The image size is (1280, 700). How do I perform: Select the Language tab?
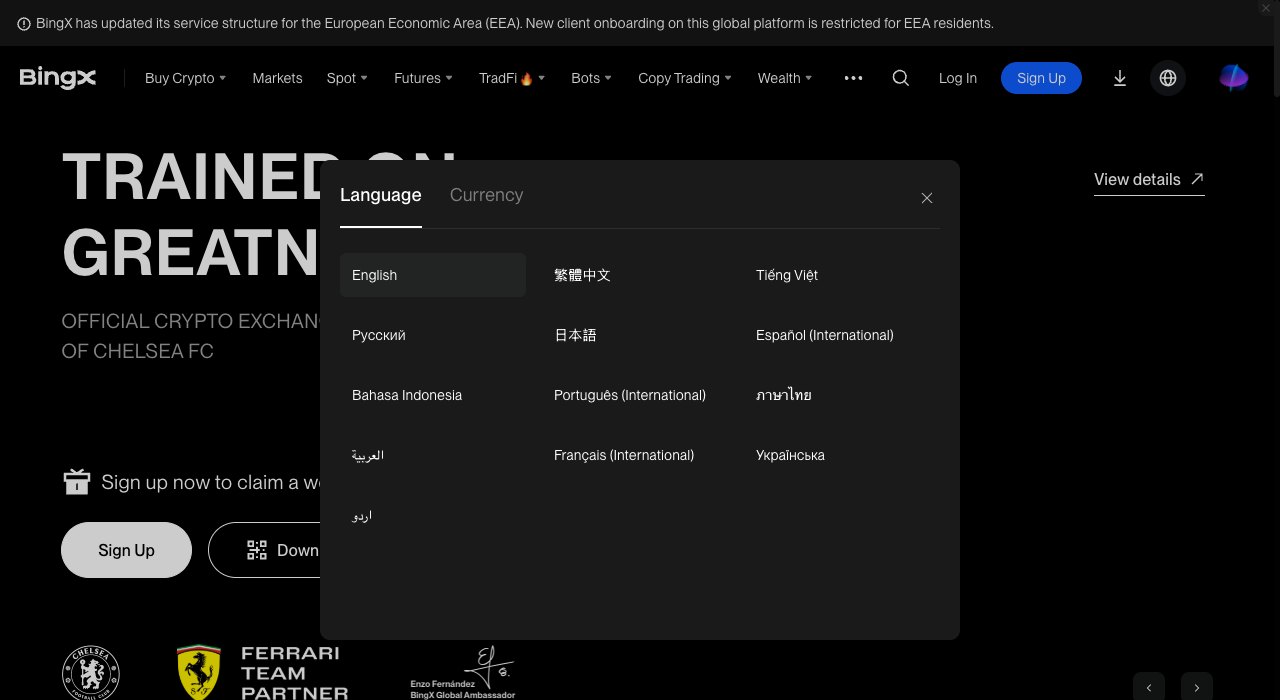pyautogui.click(x=381, y=195)
